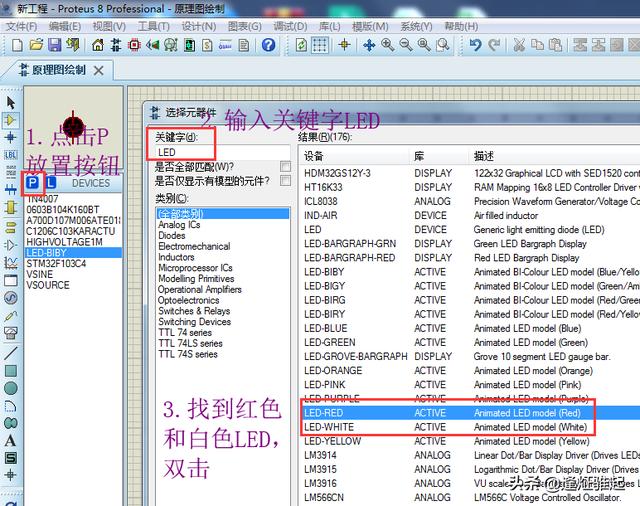640x506 pixels.
Task: Select the Component Mode tool
Action: [11, 120]
